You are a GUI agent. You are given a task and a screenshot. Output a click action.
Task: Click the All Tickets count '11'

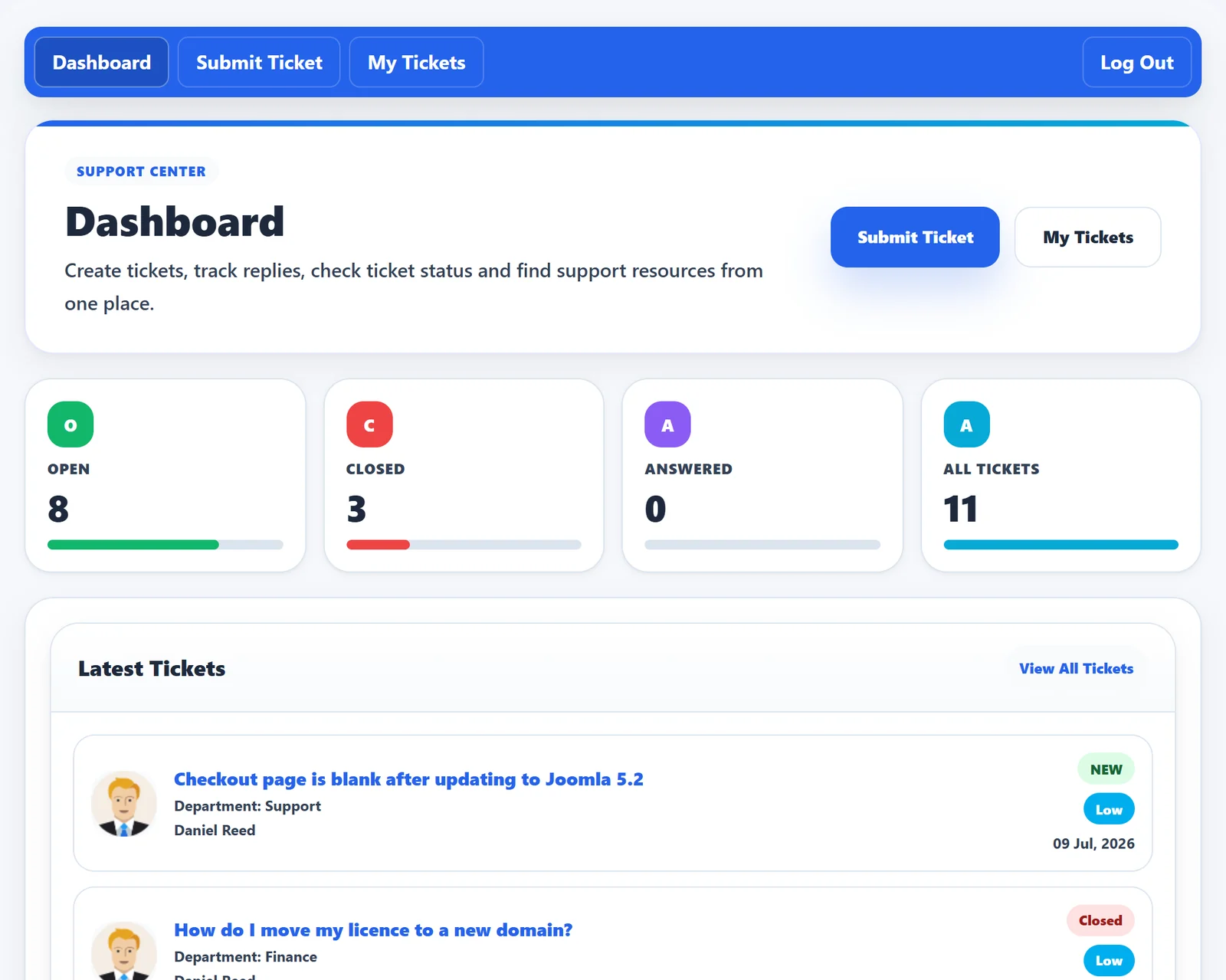click(x=960, y=509)
